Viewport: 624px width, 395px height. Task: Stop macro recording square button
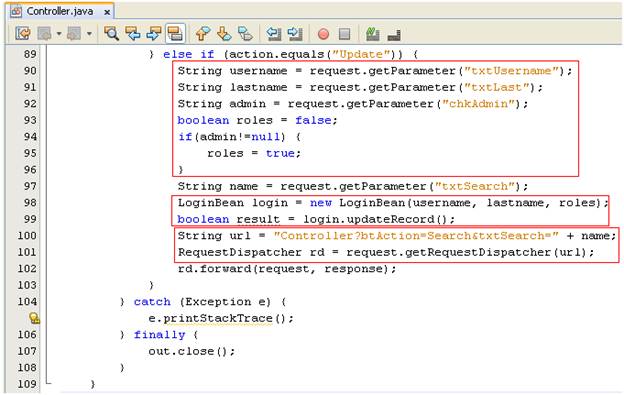(344, 34)
